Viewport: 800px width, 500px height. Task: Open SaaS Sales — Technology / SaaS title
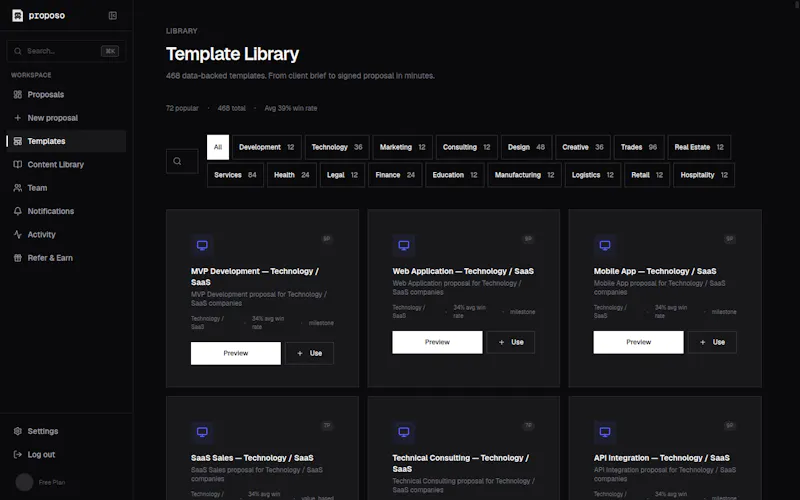253,458
